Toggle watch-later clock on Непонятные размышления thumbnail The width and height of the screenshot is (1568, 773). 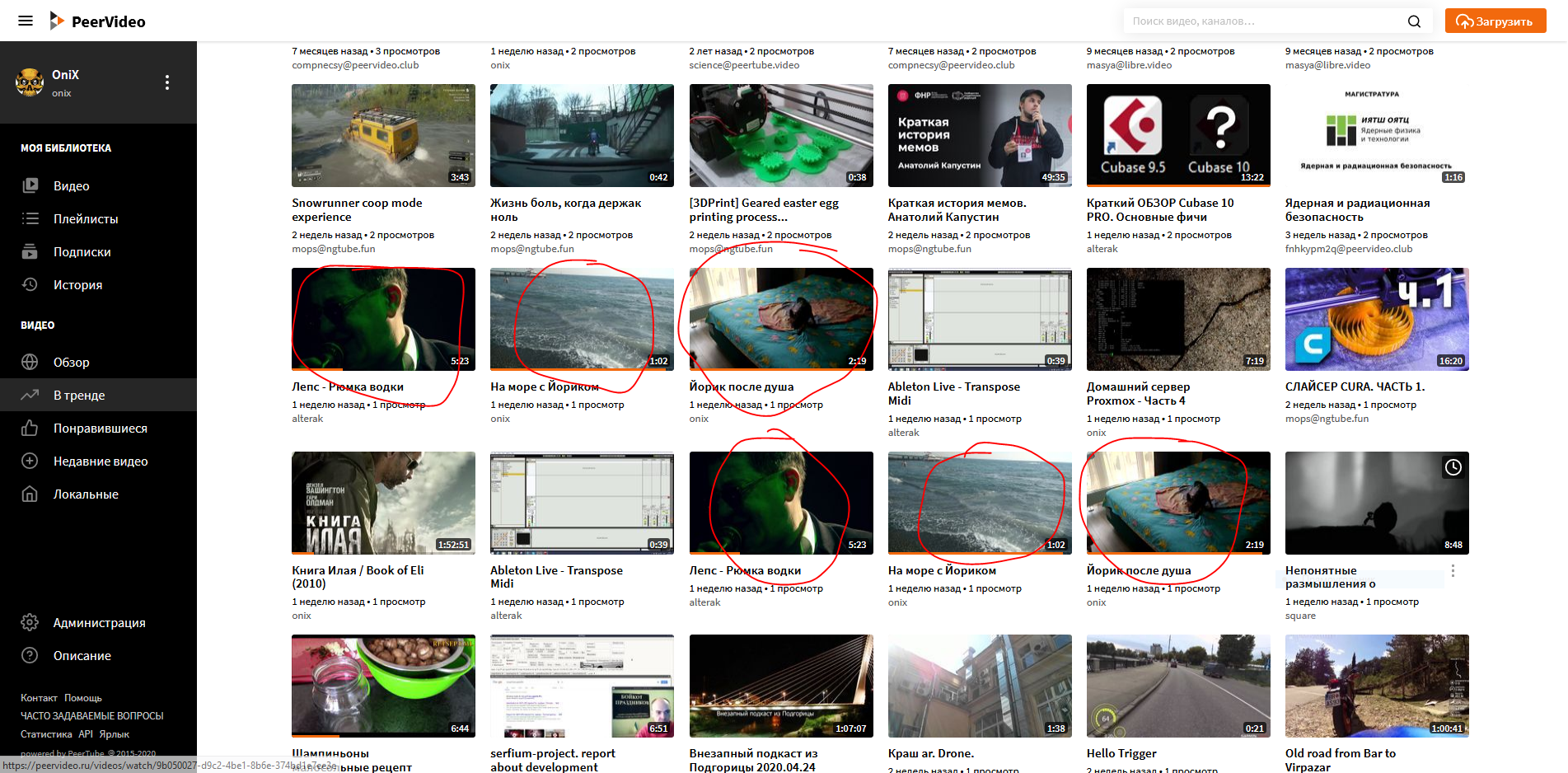point(1453,466)
